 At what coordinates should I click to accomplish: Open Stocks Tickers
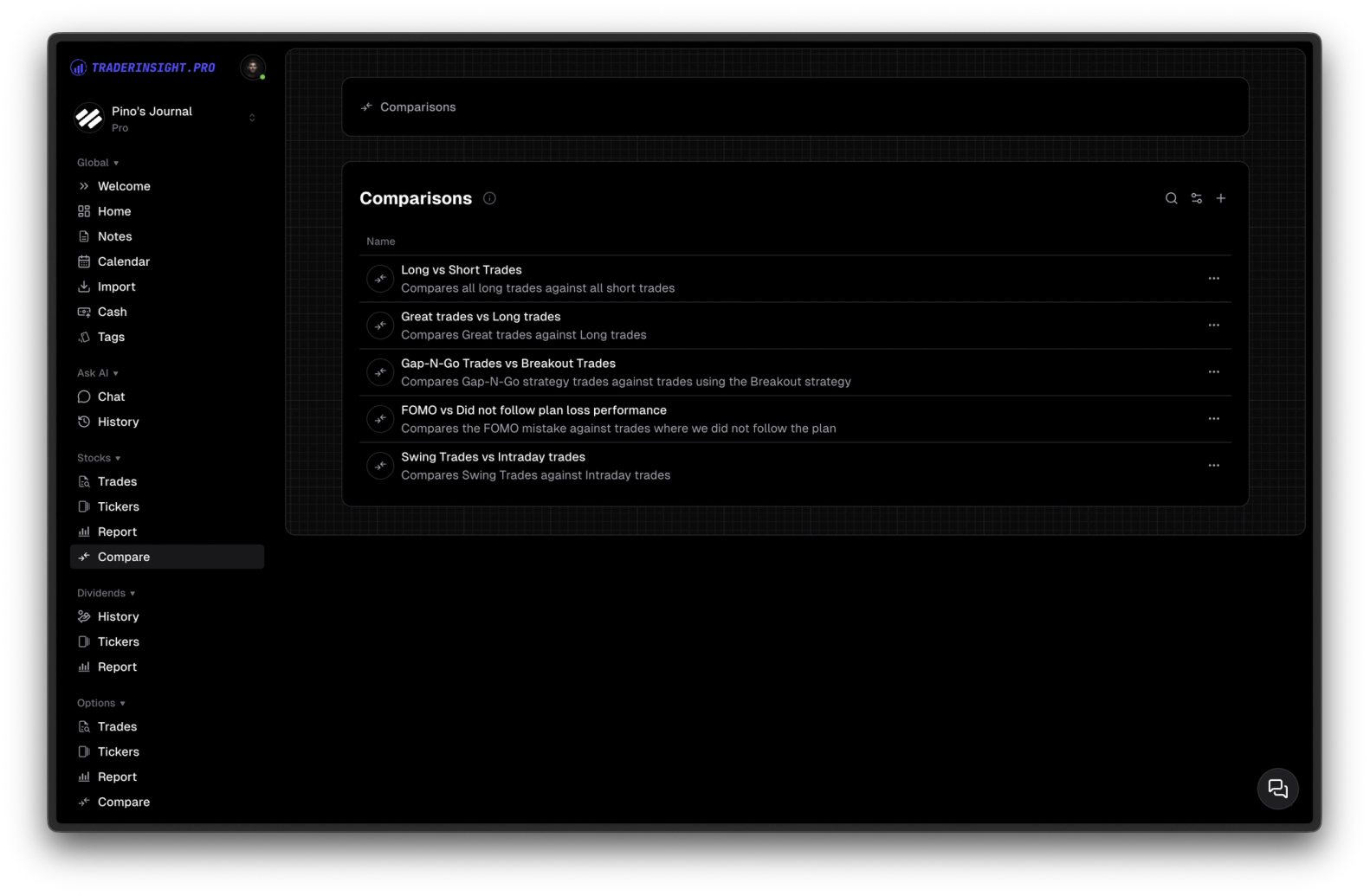[167, 506]
